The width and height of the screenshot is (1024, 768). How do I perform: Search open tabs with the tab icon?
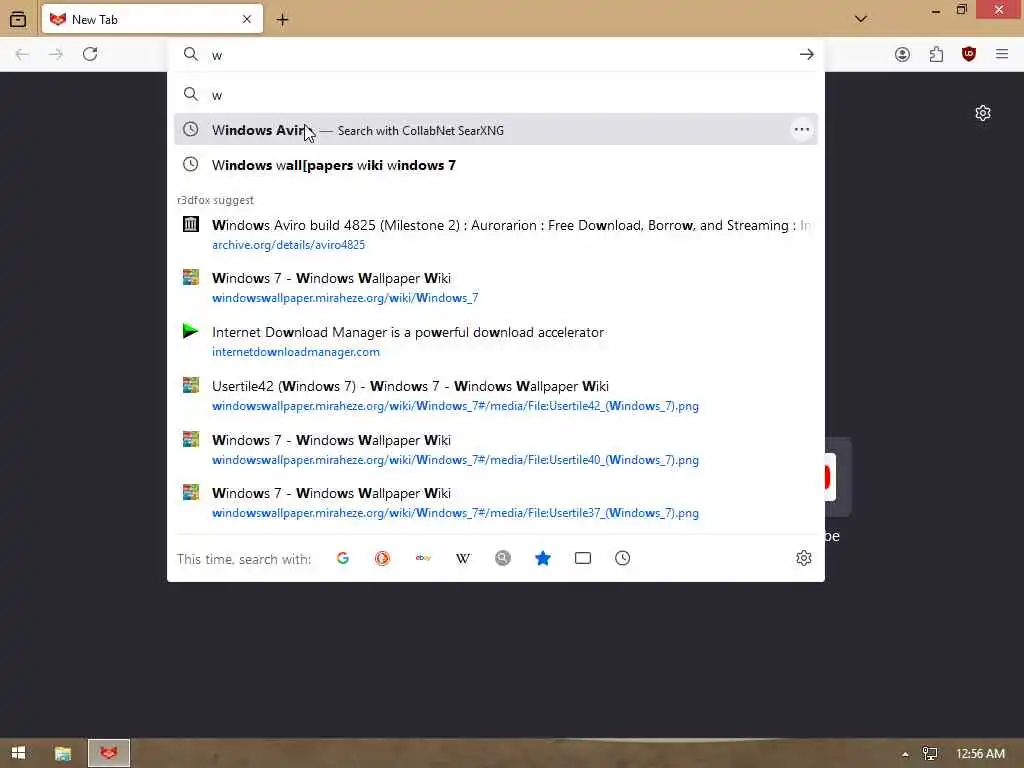pos(583,558)
